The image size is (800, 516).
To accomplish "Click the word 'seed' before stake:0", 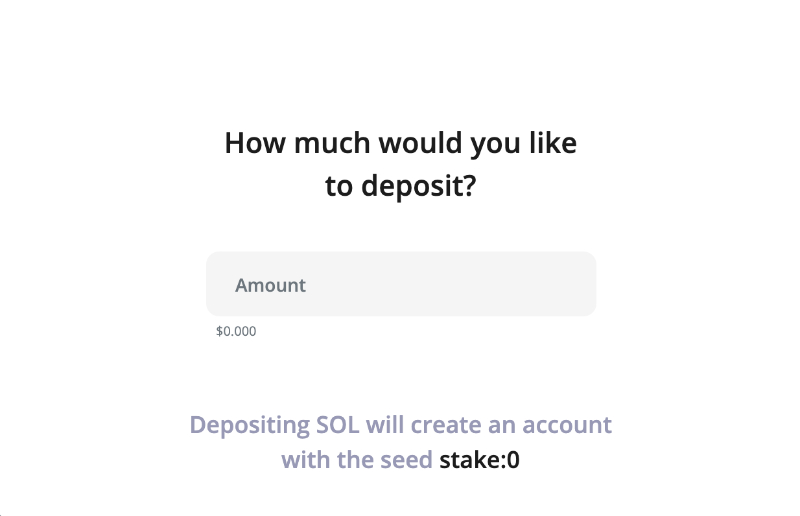I will click(406, 461).
